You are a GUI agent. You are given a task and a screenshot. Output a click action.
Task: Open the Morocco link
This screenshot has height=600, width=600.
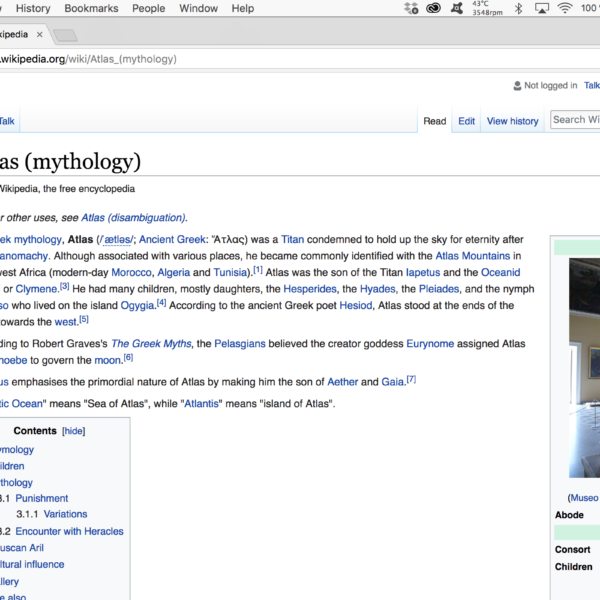pyautogui.click(x=131, y=272)
